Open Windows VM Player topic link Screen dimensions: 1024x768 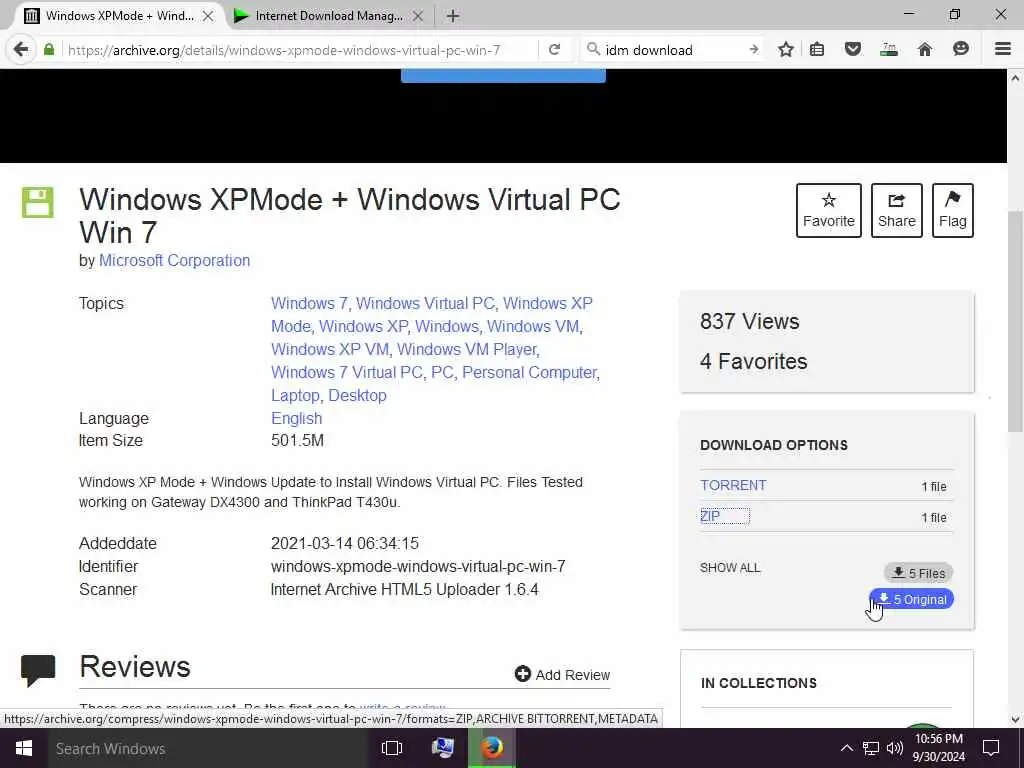[x=466, y=349]
